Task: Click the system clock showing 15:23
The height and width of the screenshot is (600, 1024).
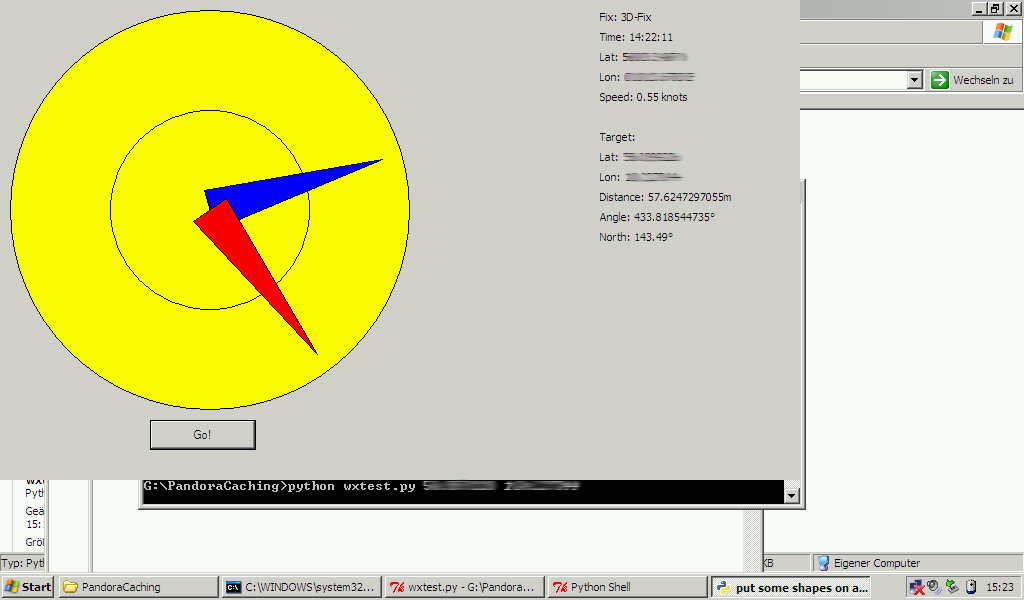Action: tap(999, 587)
